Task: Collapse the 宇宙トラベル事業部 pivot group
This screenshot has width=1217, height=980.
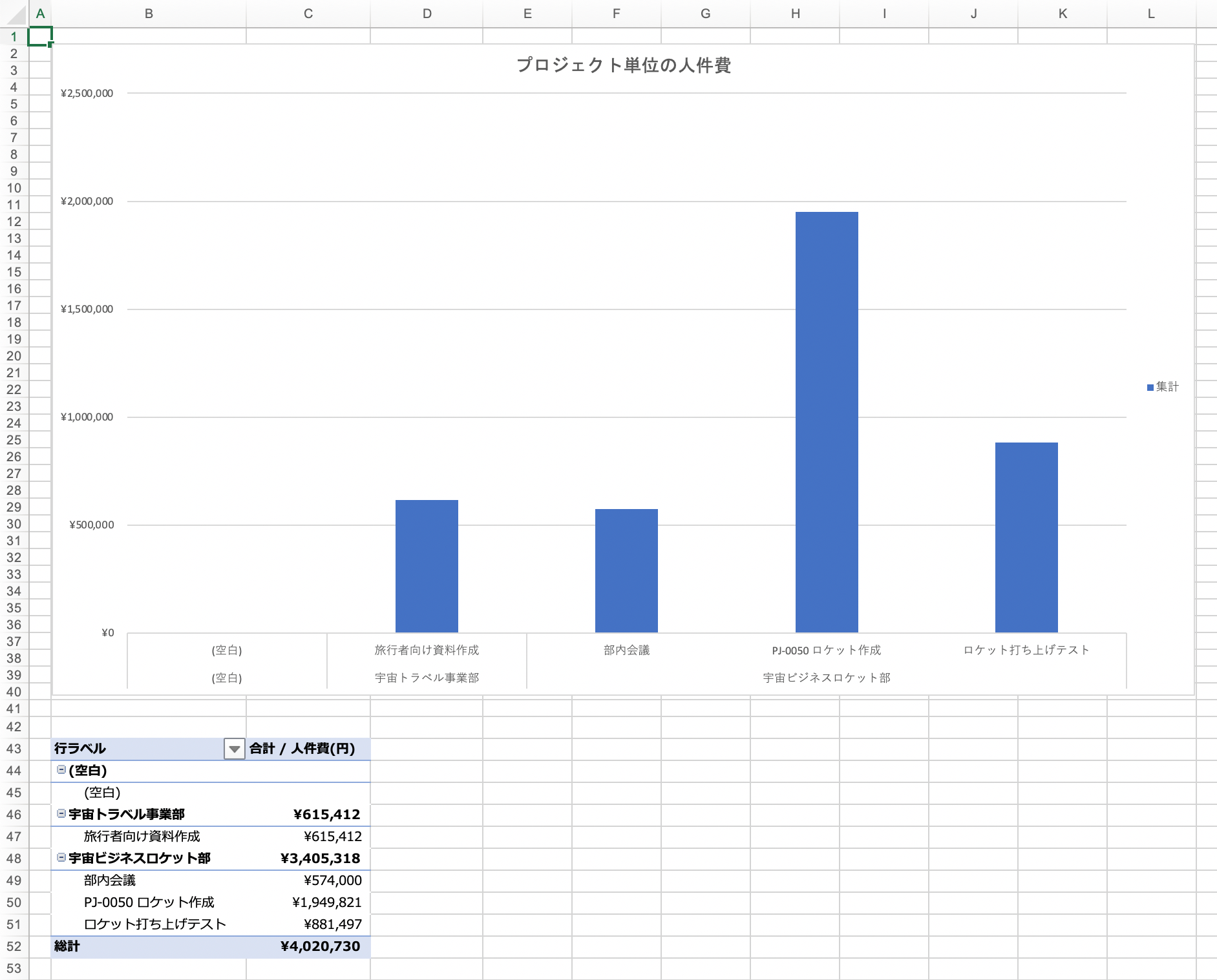Action: [61, 813]
